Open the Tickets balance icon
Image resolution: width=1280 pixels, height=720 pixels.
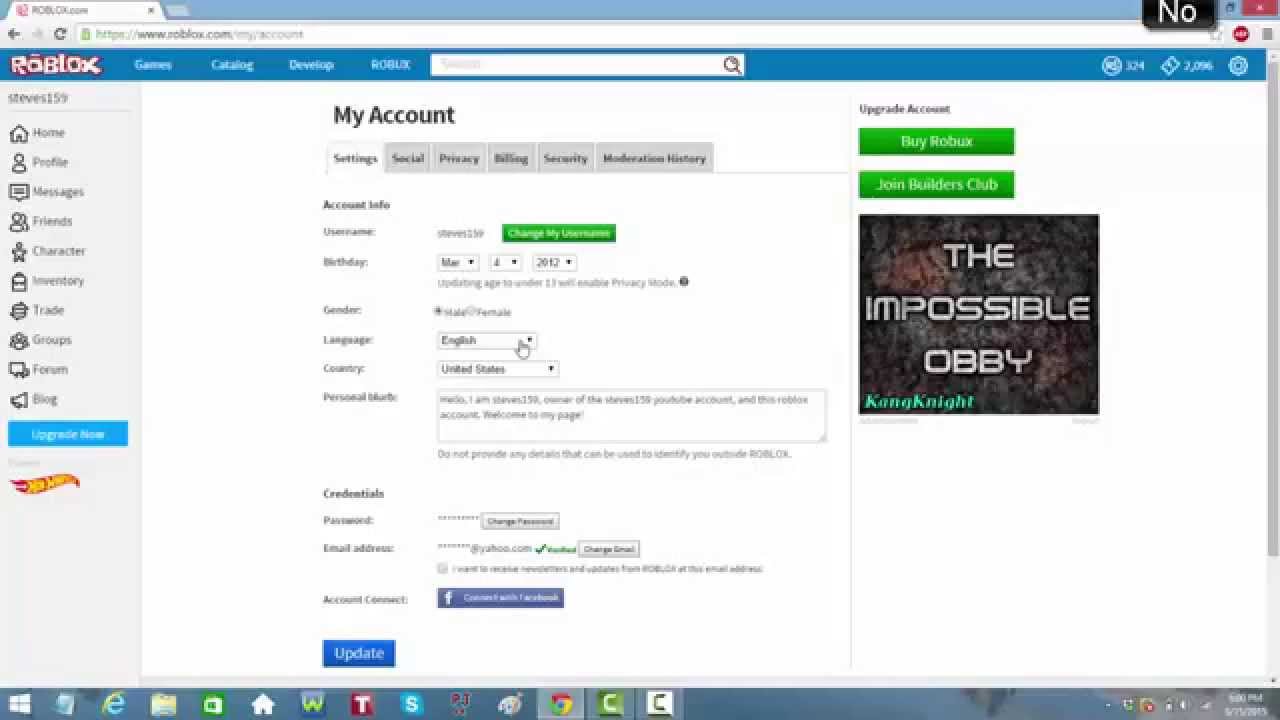pyautogui.click(x=1170, y=65)
